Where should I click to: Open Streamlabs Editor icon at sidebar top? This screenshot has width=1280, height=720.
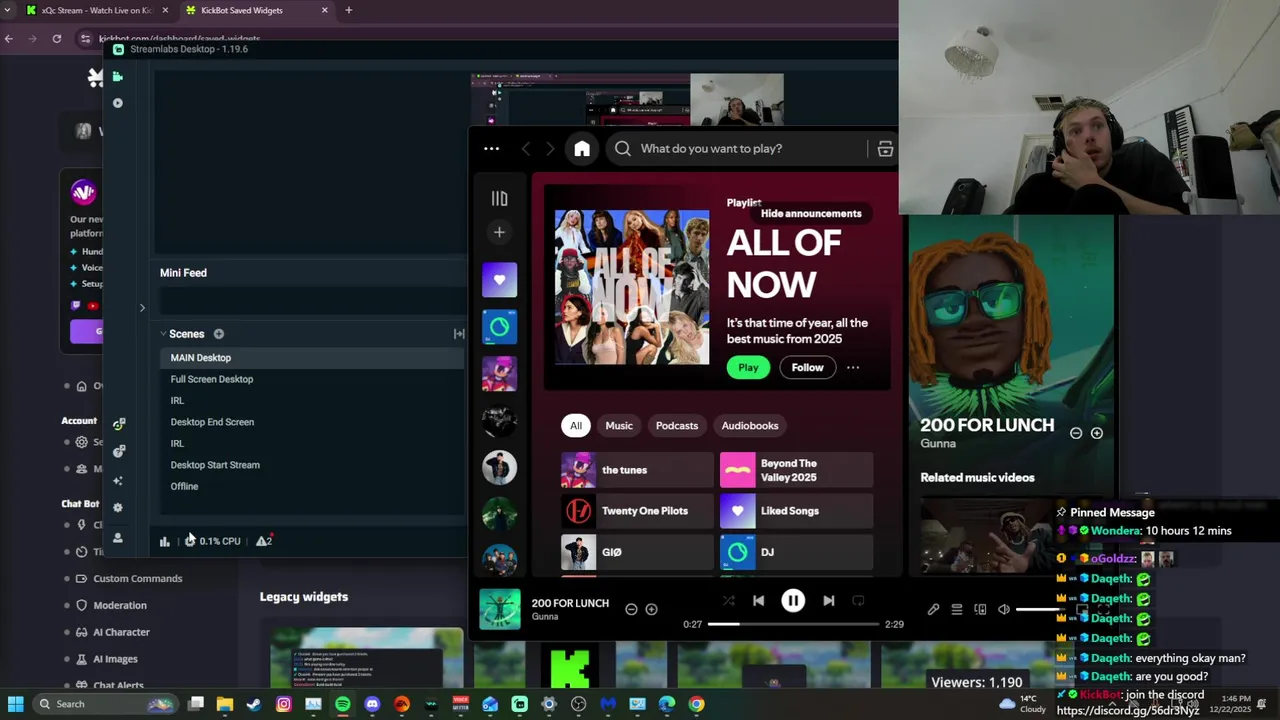118,76
